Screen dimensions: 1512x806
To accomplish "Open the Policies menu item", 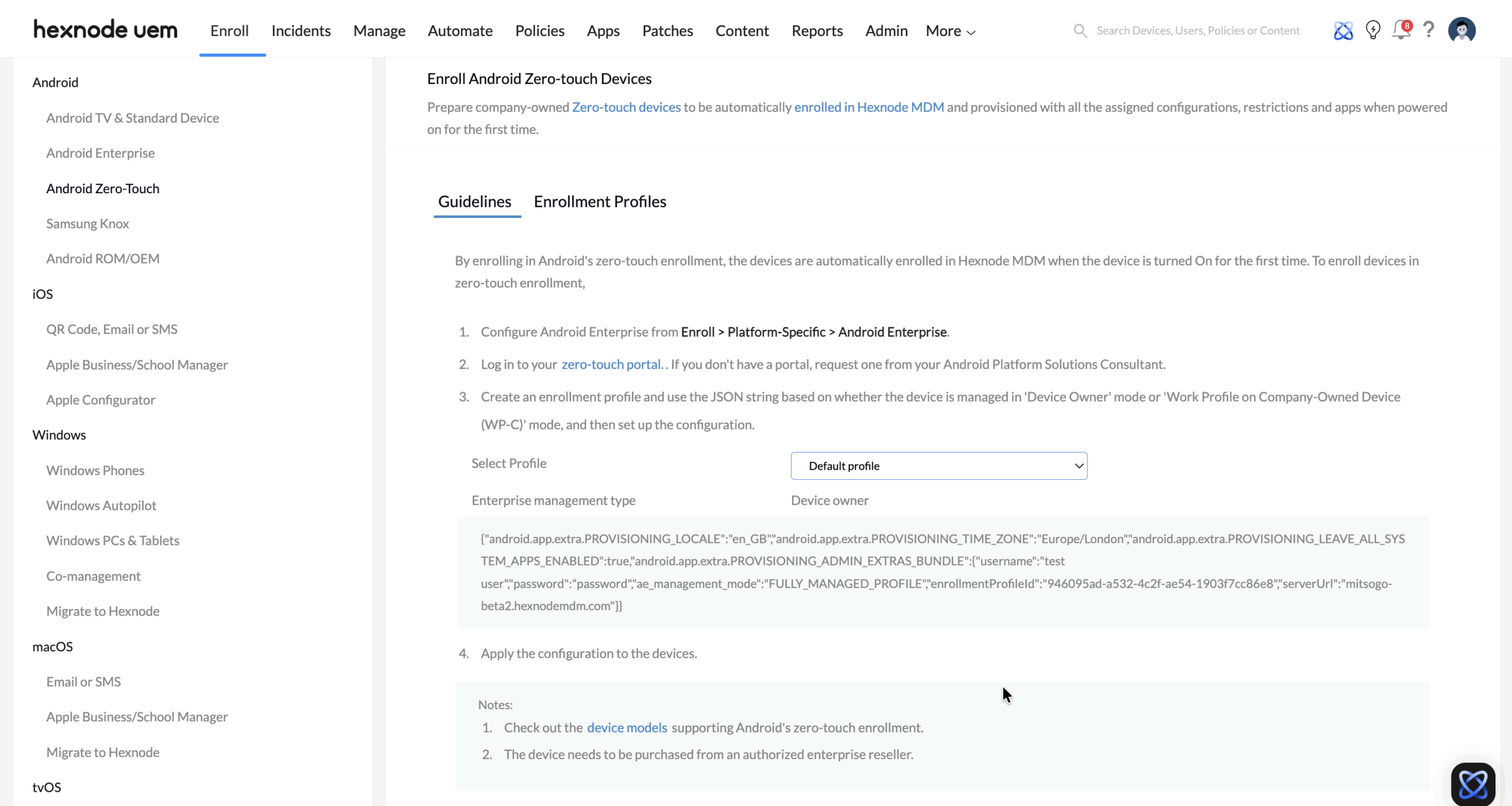I will tap(539, 31).
